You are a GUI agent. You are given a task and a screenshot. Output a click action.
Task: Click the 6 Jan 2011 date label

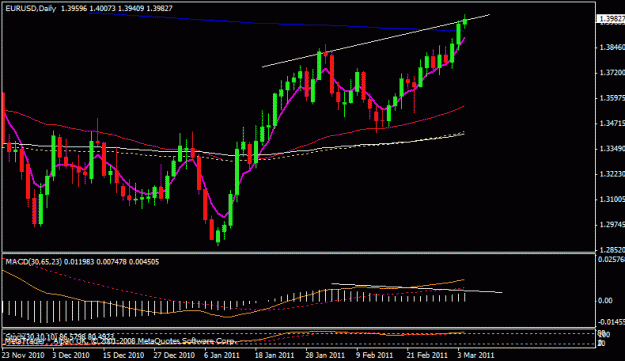222,355
